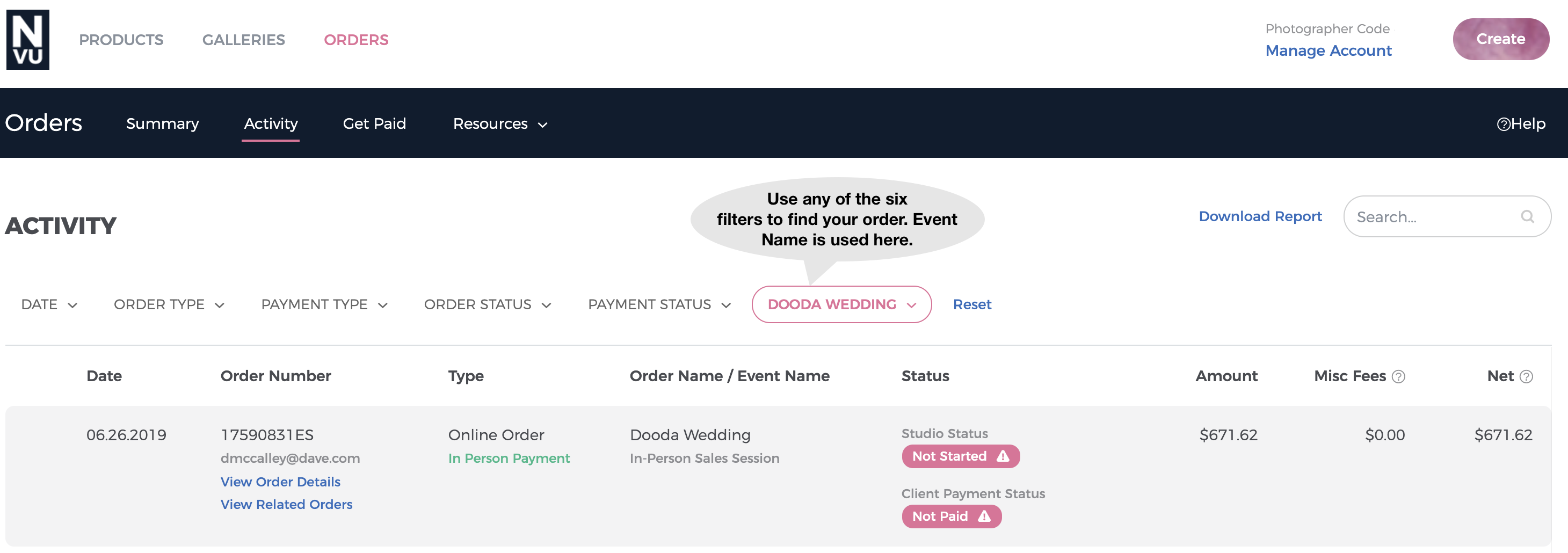Click the Not Started warning icon
This screenshot has width=1568, height=553.
[x=1003, y=456]
